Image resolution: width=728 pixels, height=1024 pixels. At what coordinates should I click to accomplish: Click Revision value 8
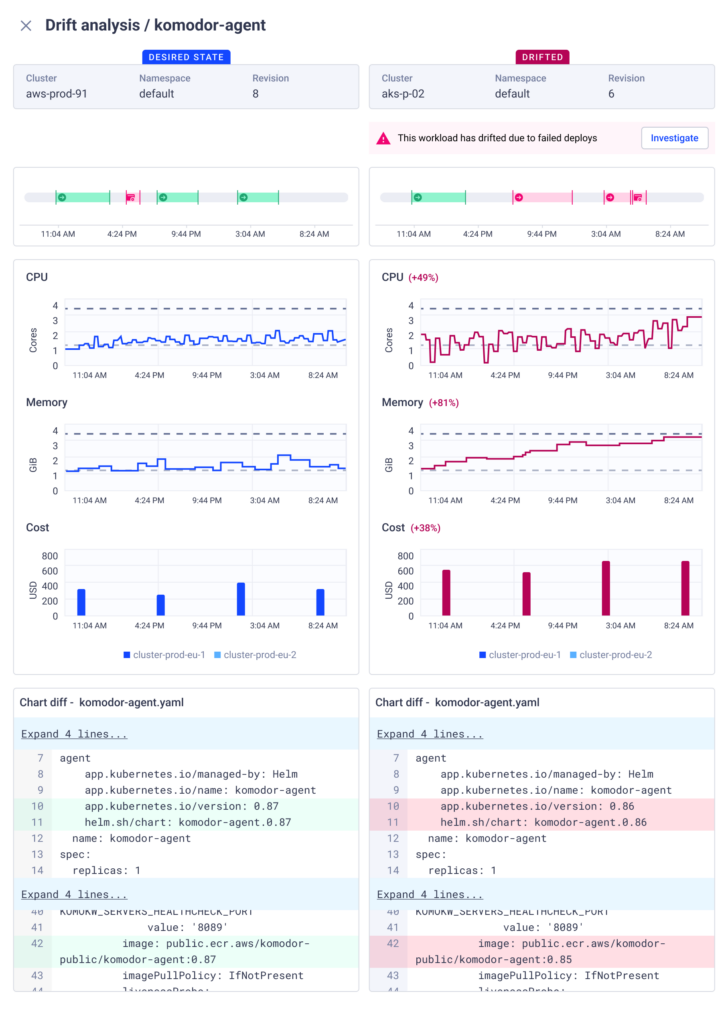[255, 93]
